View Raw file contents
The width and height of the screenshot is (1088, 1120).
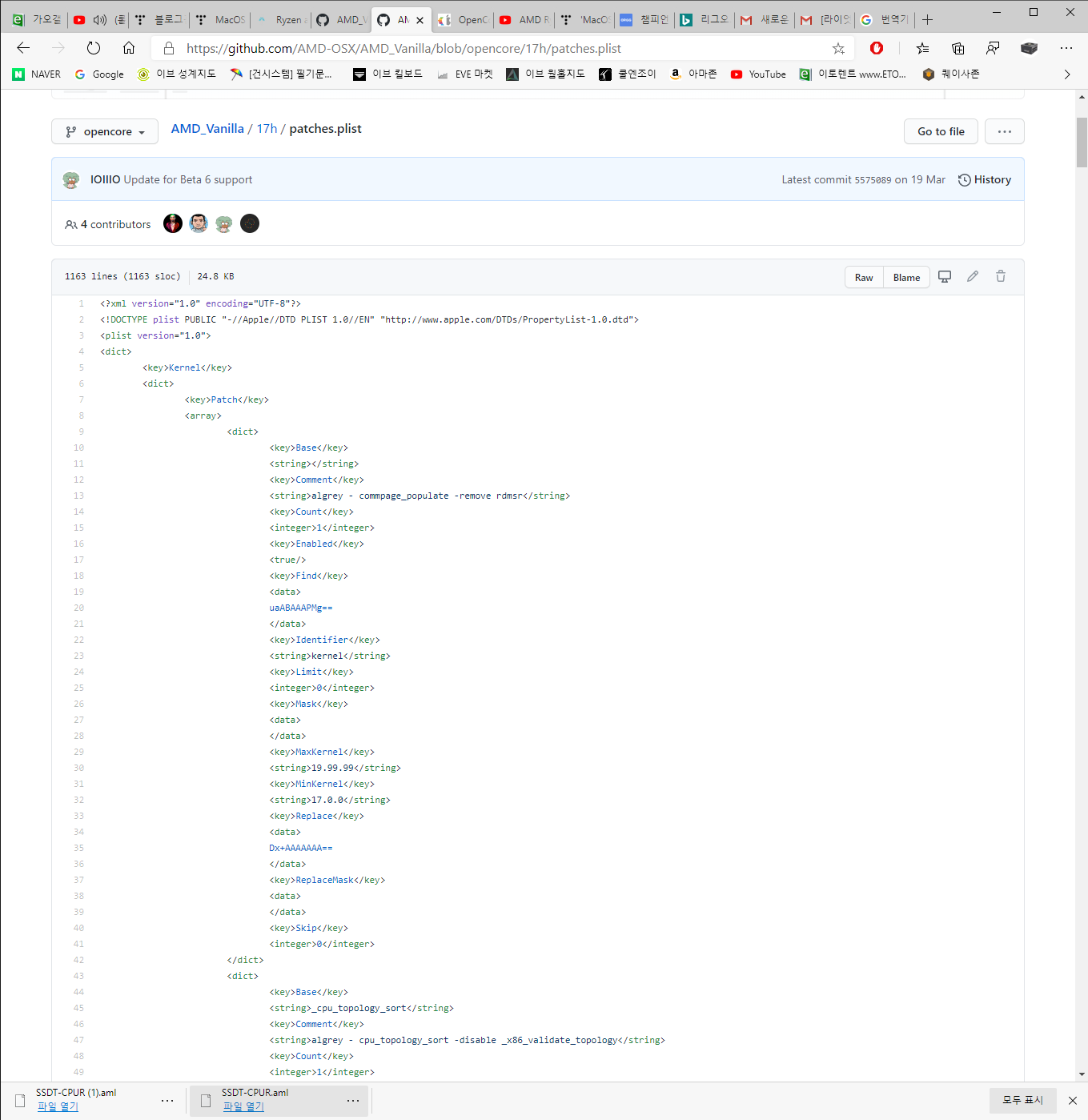click(x=864, y=277)
